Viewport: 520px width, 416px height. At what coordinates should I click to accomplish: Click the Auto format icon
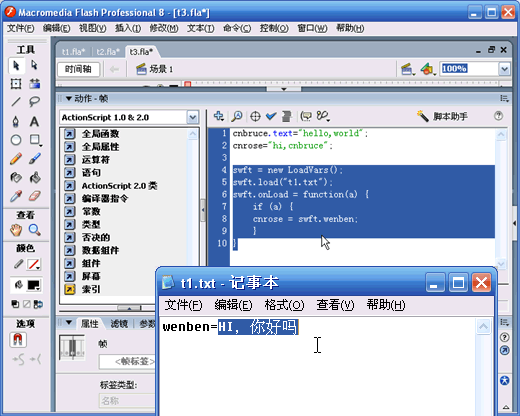coord(286,116)
